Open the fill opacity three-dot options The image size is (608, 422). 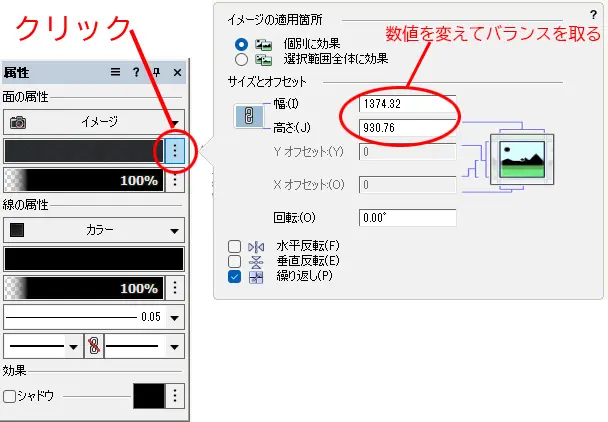(x=175, y=180)
